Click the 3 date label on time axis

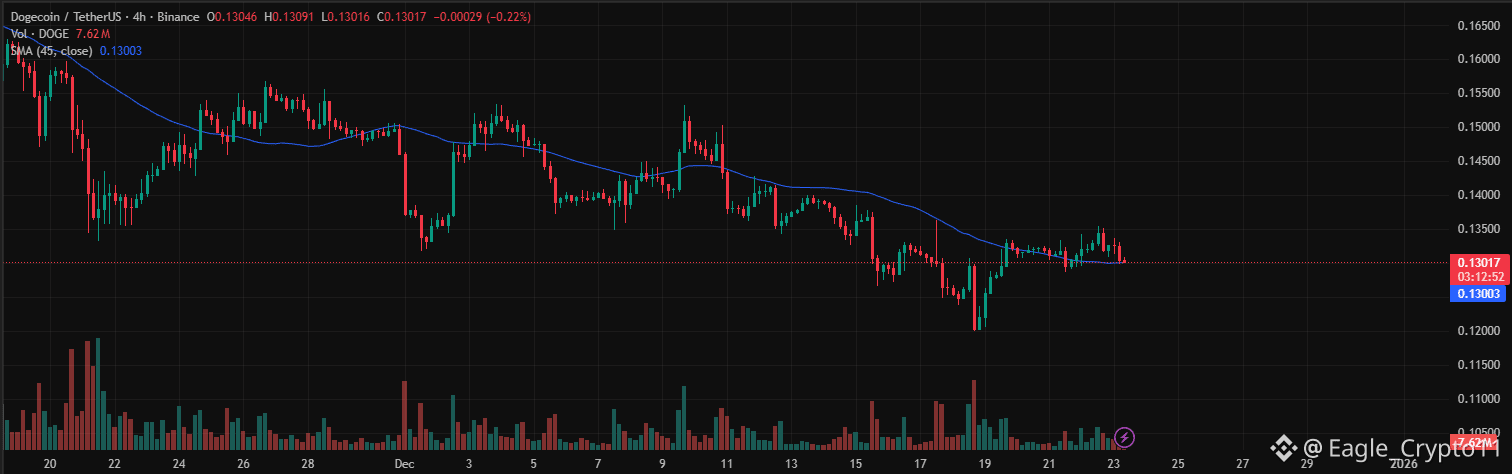pos(470,464)
